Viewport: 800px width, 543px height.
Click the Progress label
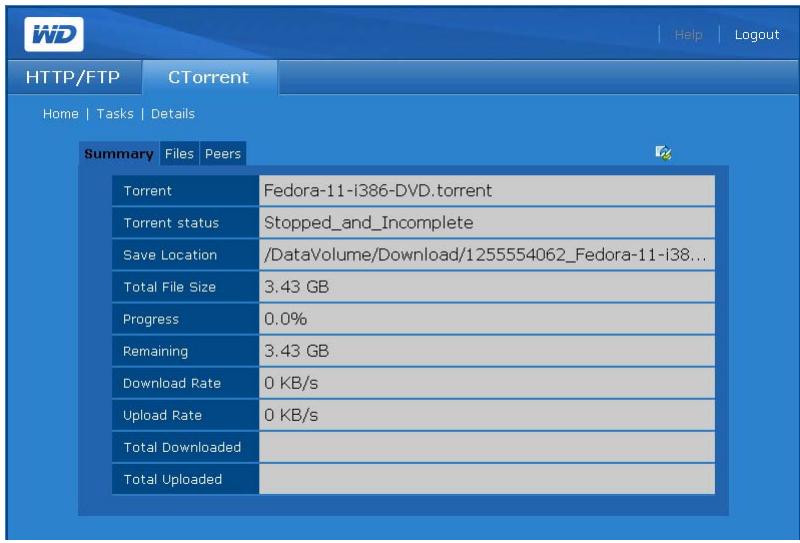151,319
